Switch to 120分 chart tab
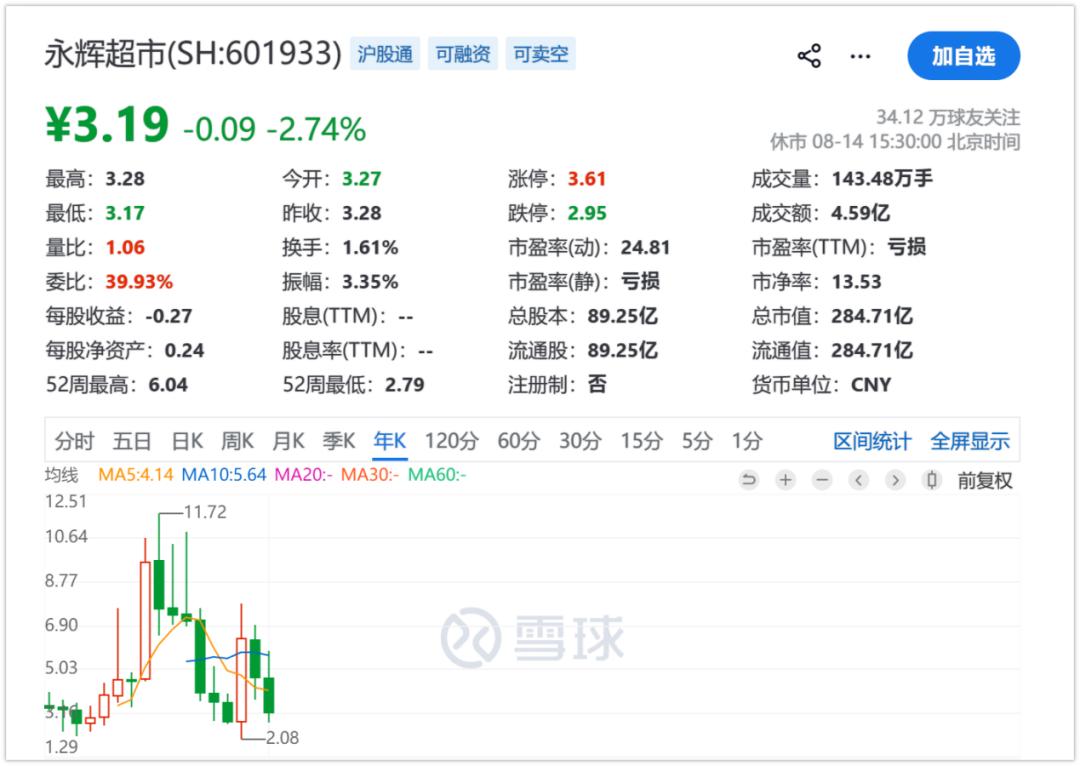 451,441
